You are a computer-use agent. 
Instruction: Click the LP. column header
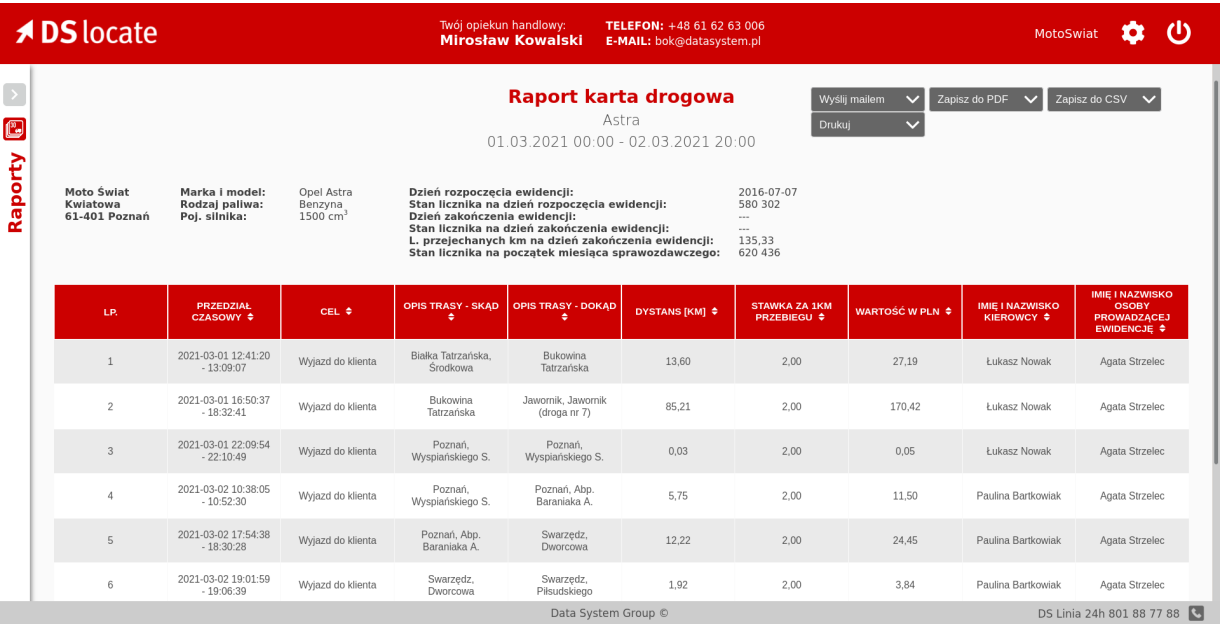(110, 312)
